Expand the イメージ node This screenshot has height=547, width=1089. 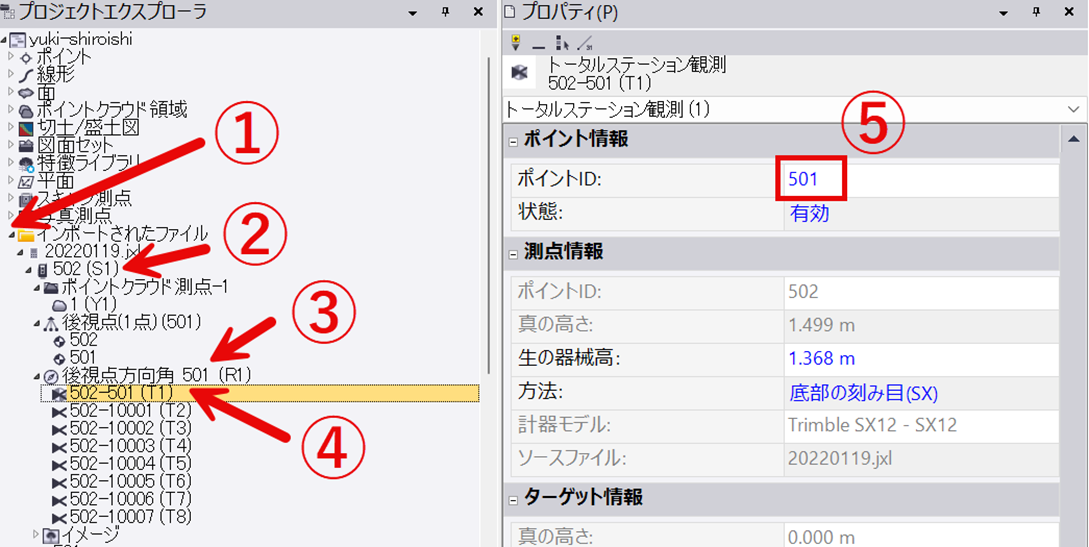click(37, 534)
